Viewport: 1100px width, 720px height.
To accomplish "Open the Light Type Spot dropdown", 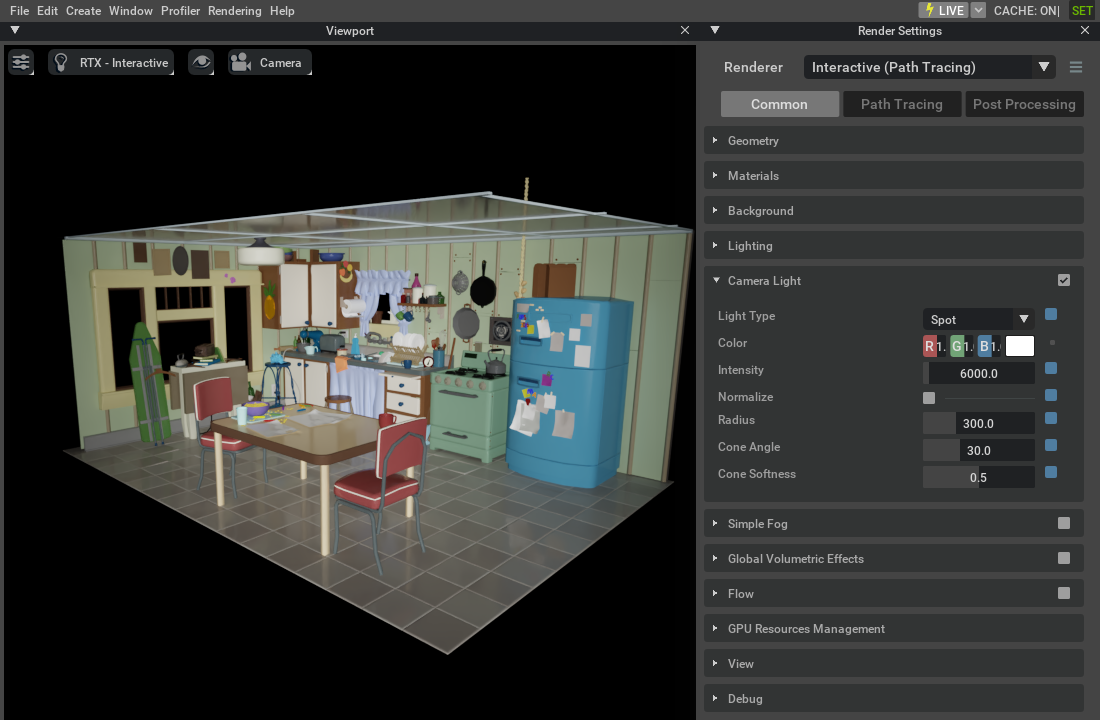I will pos(978,319).
